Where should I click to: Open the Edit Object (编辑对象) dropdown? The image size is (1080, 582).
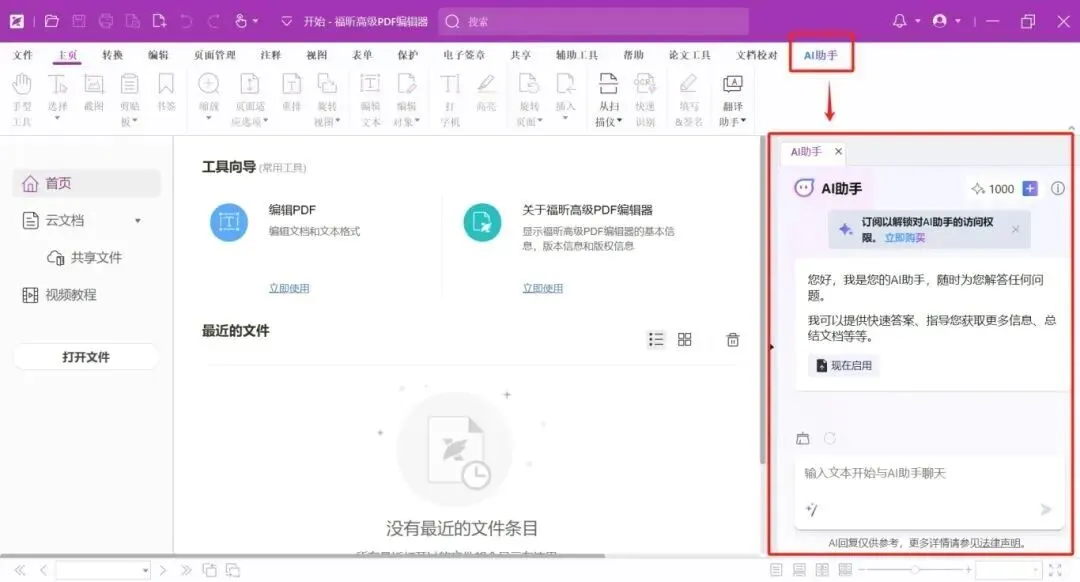tap(417, 121)
